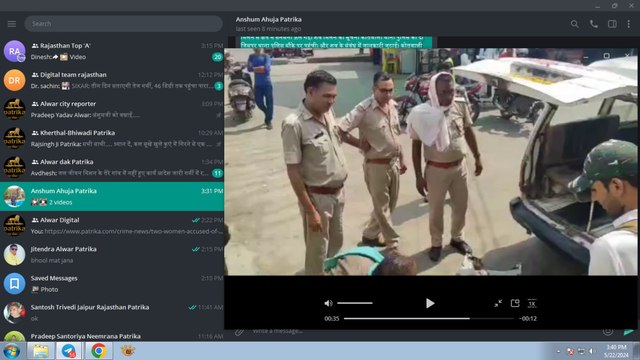Click the Alwar city reporter patrika avatar
Viewport: 640px width, 360px height.
pyautogui.click(x=14, y=109)
